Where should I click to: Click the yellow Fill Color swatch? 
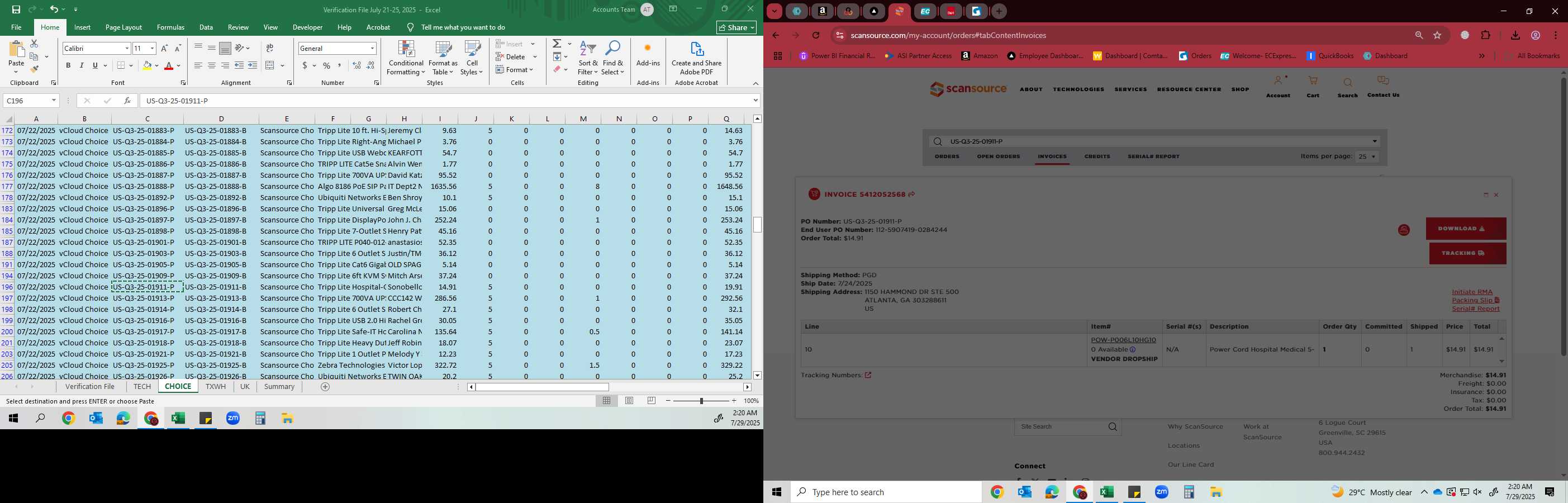[x=147, y=65]
